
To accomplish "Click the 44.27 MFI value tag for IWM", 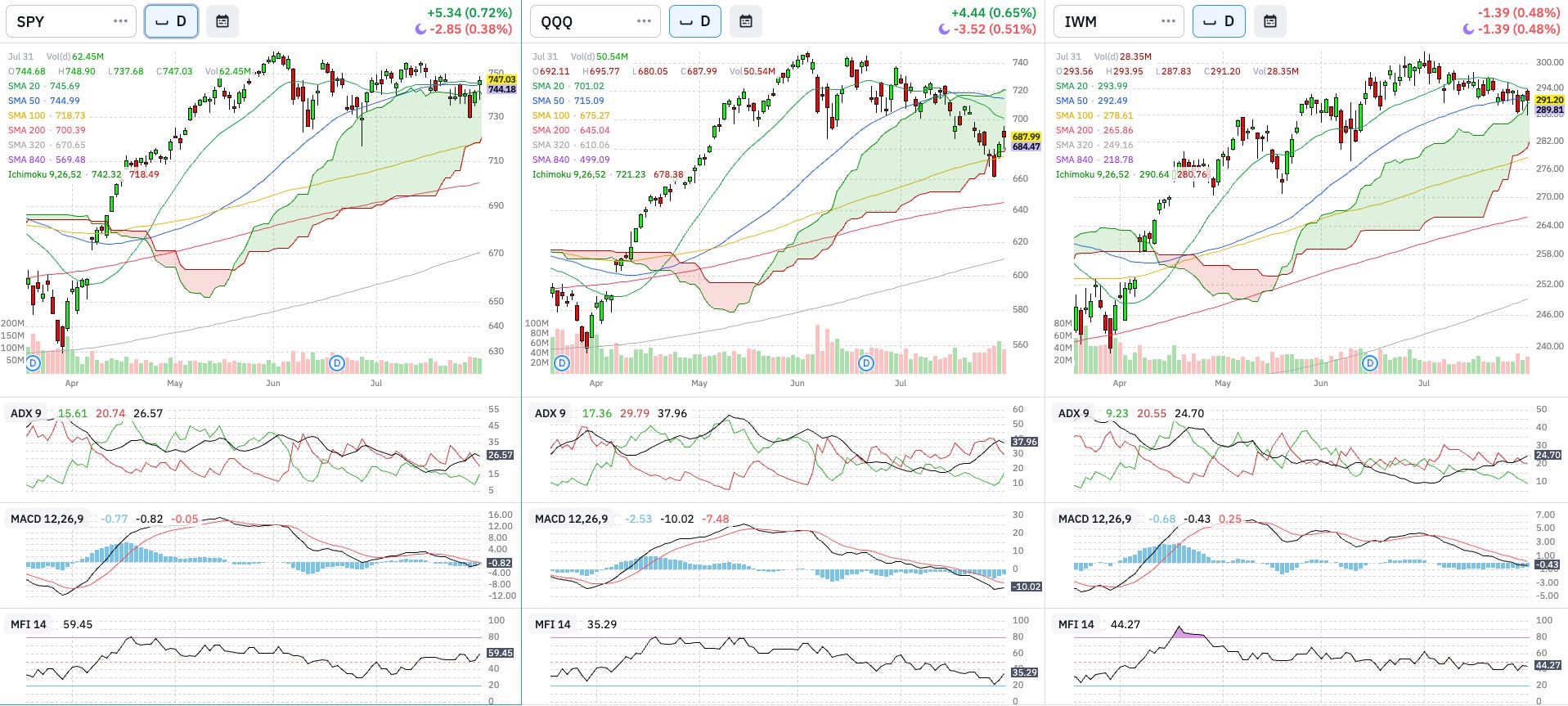I will (x=1548, y=665).
